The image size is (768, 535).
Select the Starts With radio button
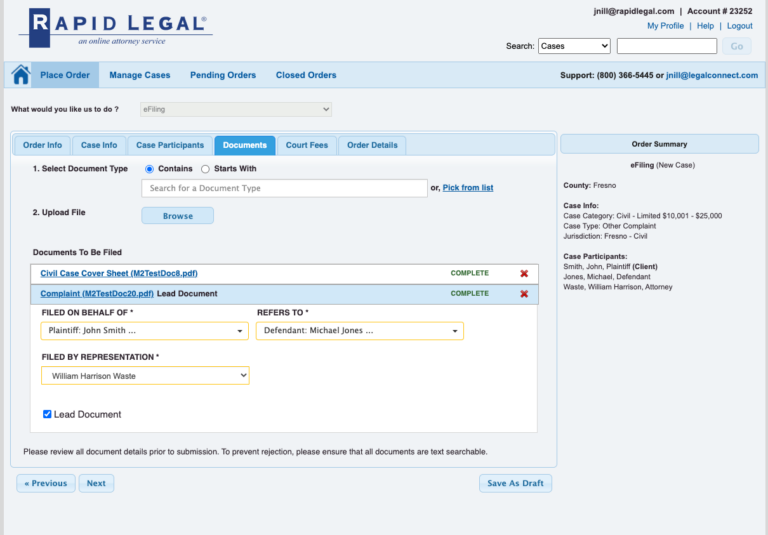[205, 169]
